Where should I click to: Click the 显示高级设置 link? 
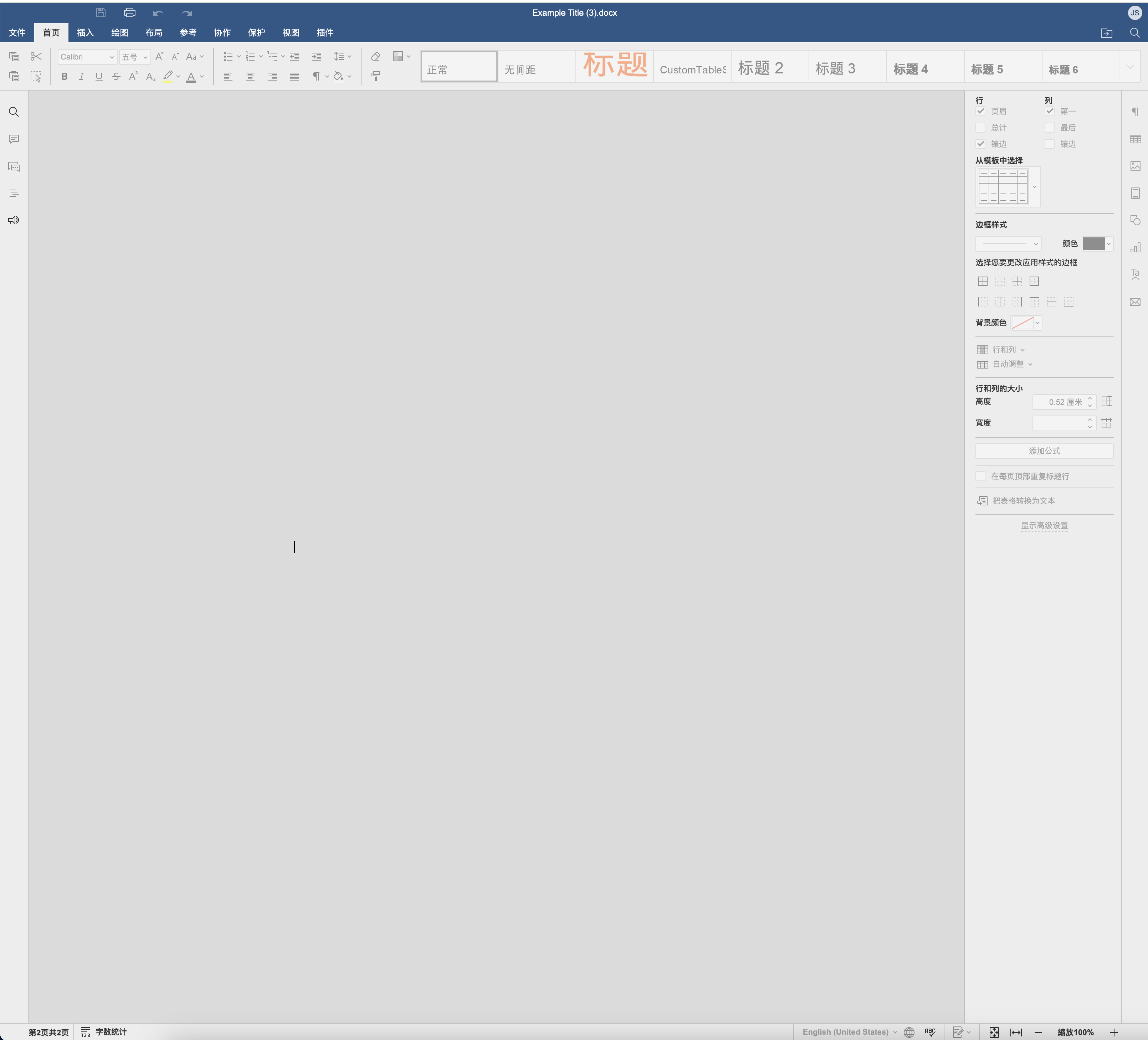[1044, 525]
